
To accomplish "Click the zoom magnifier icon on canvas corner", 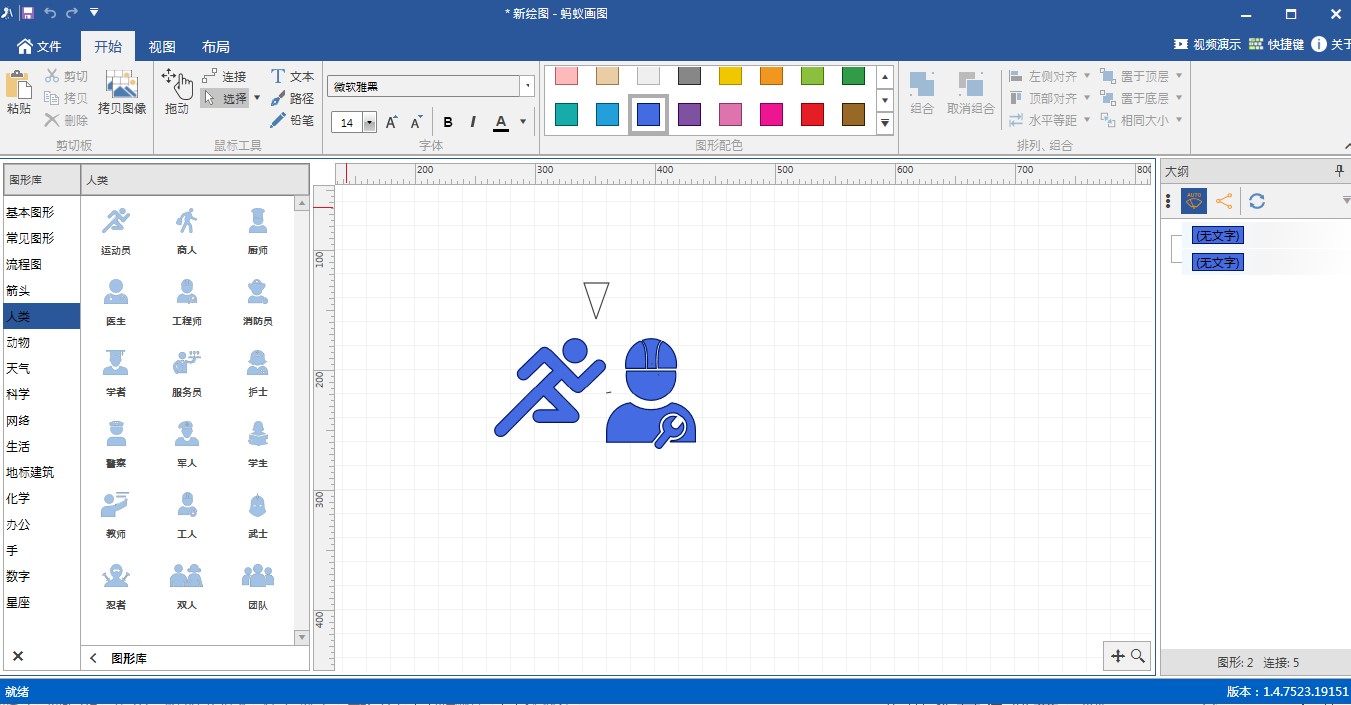I will [1138, 656].
